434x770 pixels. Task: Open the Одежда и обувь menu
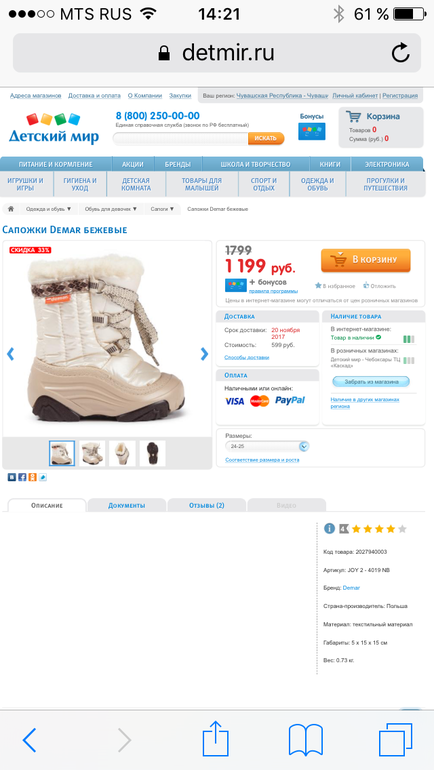(x=318, y=184)
